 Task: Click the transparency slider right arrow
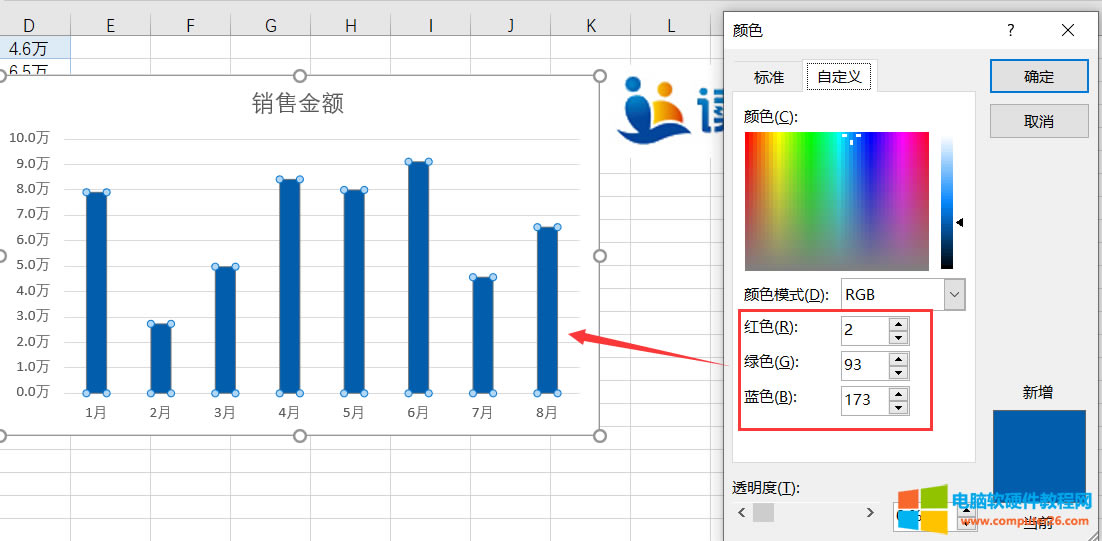point(870,512)
